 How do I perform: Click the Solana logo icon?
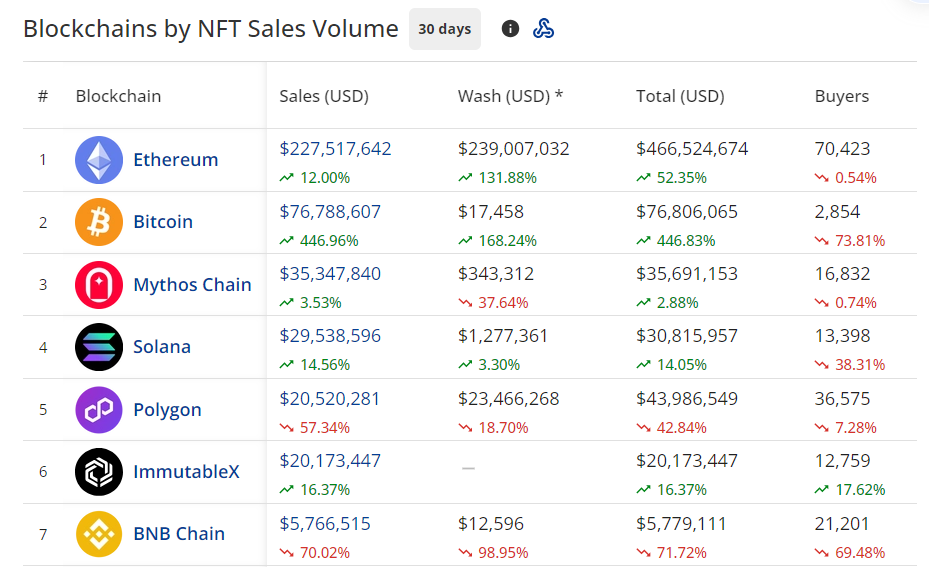pos(99,347)
